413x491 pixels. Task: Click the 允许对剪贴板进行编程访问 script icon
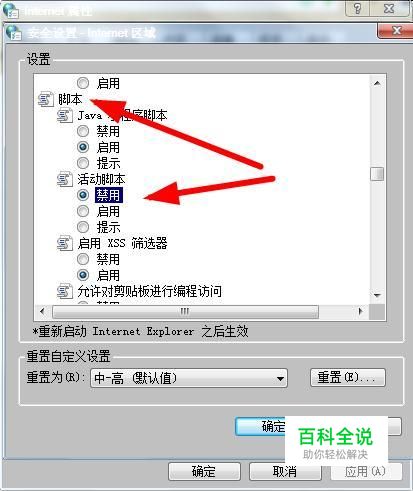pyautogui.click(x=65, y=291)
